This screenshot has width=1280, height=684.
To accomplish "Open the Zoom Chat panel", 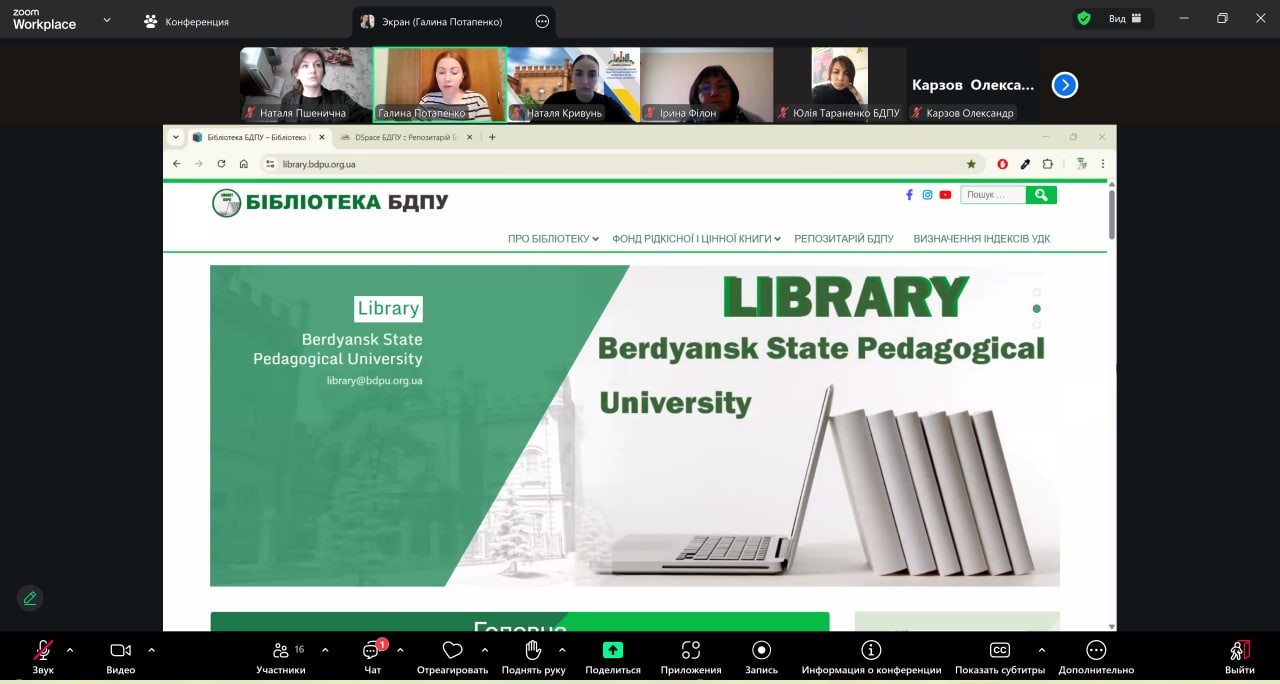I will [x=372, y=651].
